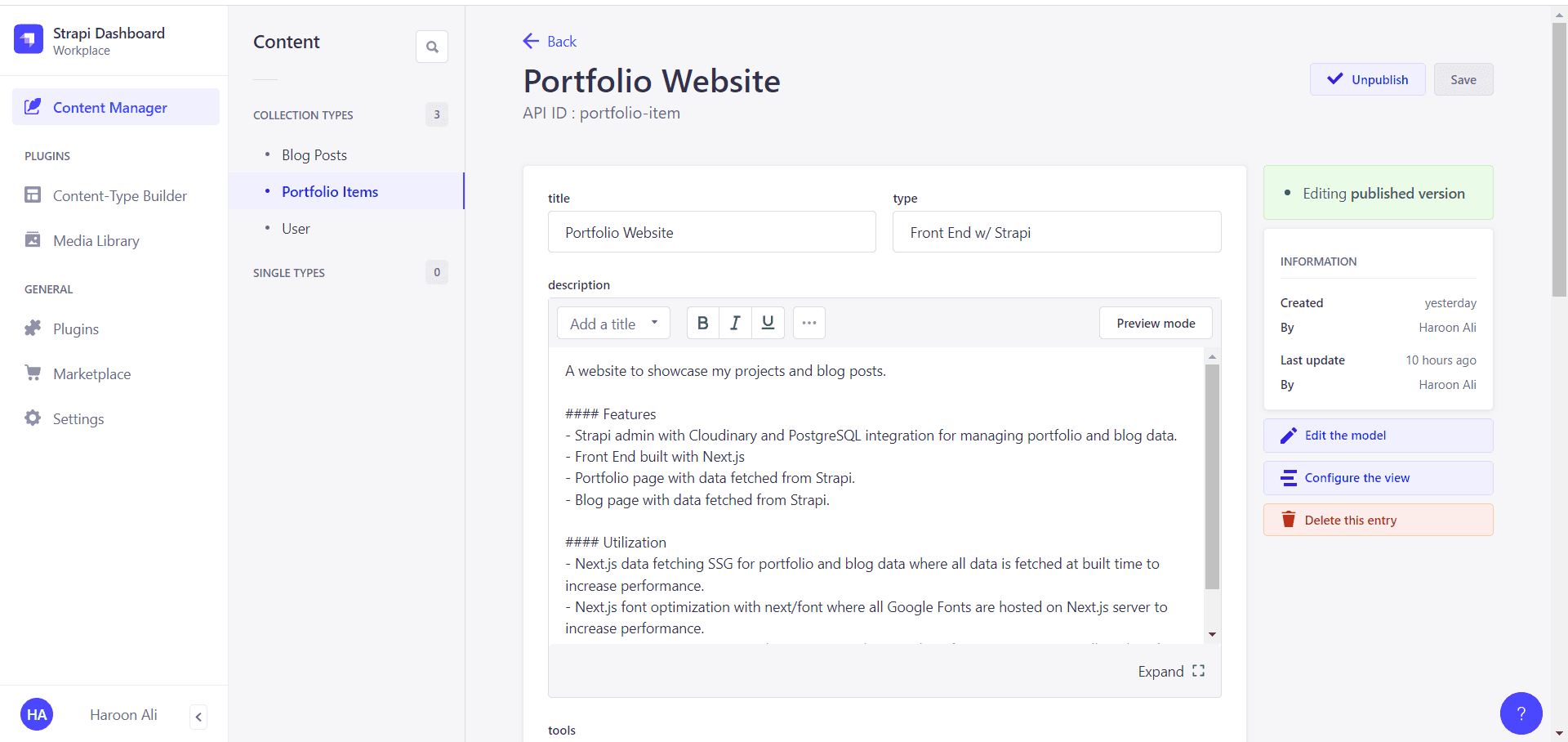
Task: Apply Bold formatting in description editor
Action: (702, 323)
